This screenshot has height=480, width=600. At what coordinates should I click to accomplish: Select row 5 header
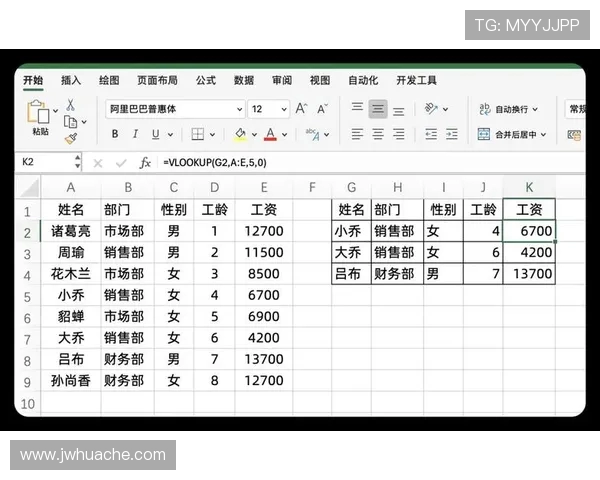click(x=27, y=297)
